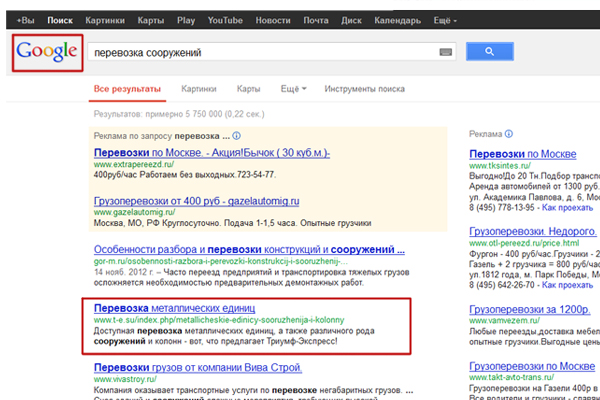Click the URL www.gazelautomig.ru/
The image size is (600, 400).
[x=134, y=212]
